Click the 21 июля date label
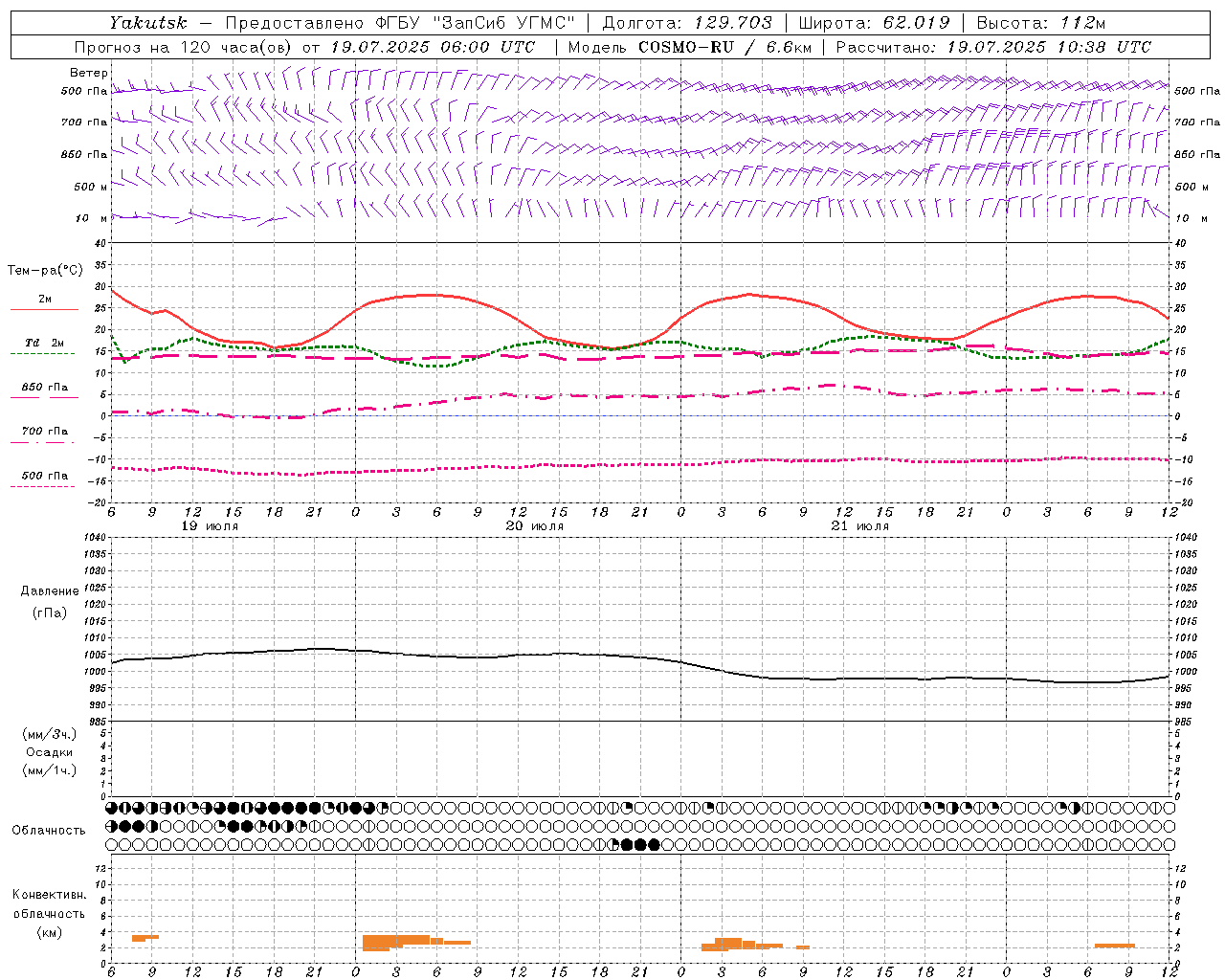This screenshot has width=1225, height=980. 859,526
